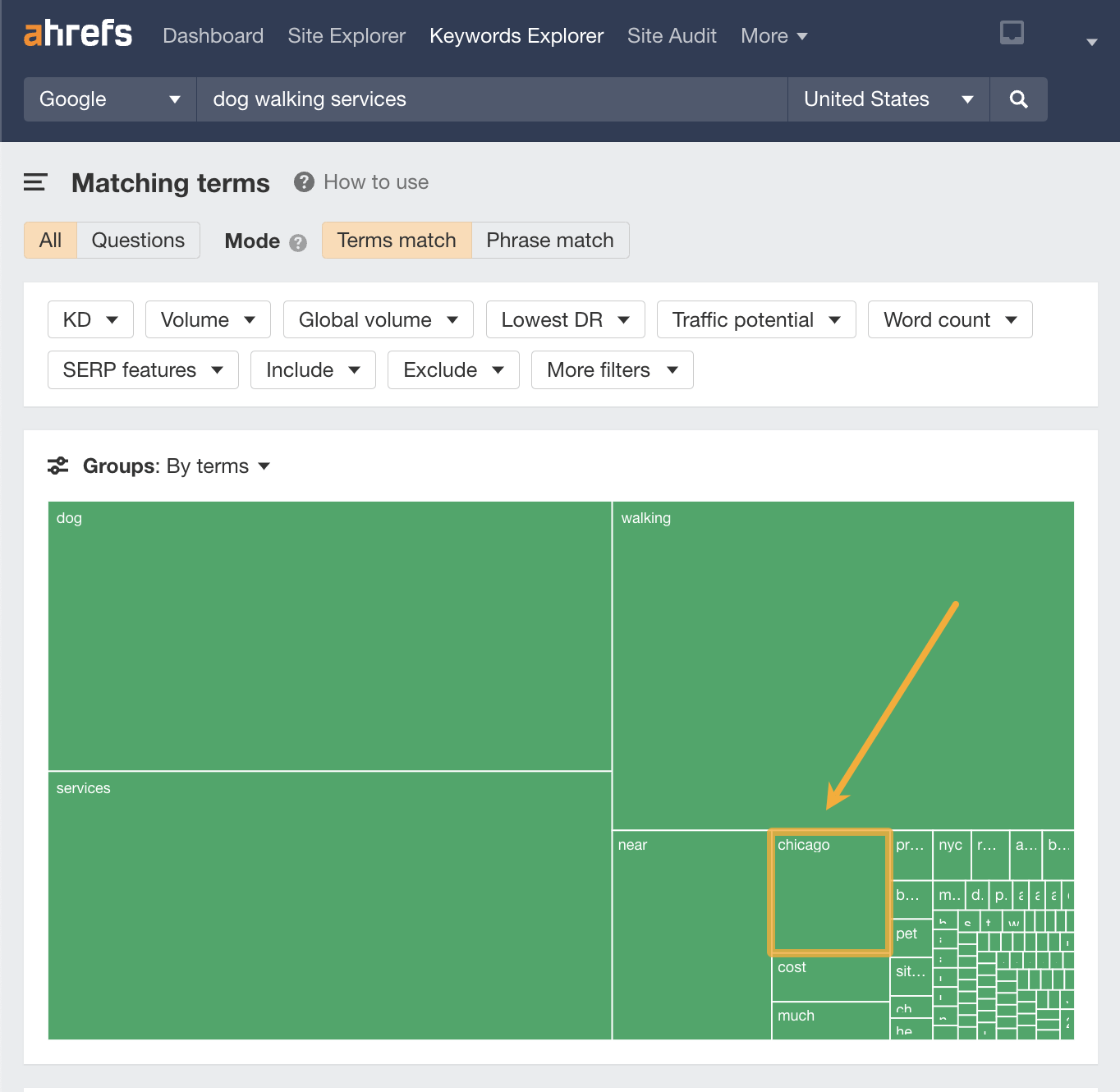Open the account menu caret at top right
The image size is (1120, 1092).
pos(1092,40)
